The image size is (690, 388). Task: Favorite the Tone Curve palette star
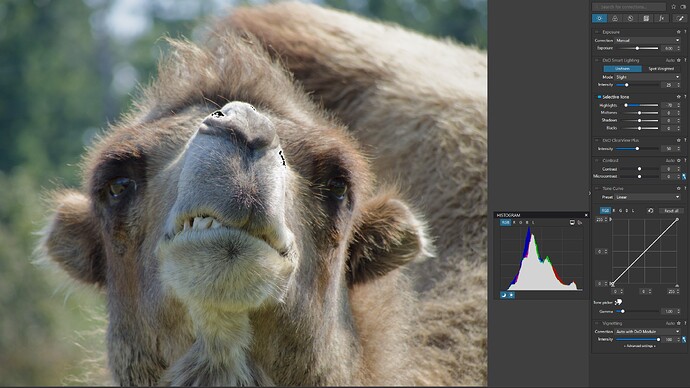679,188
